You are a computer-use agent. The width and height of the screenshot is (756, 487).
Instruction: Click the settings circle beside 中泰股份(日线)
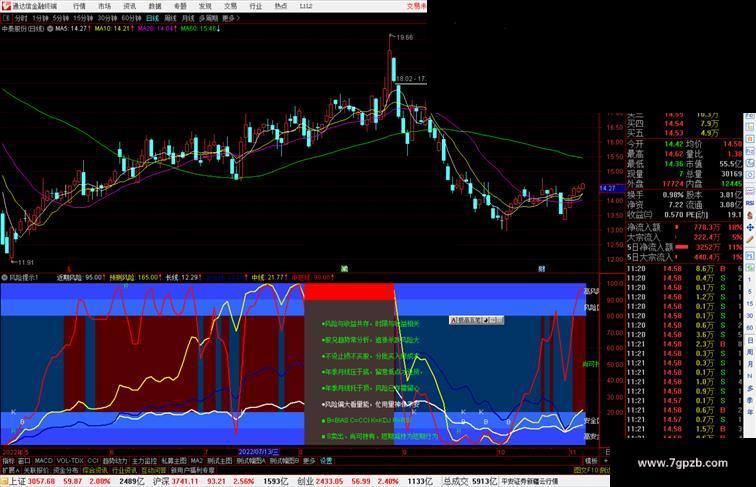pos(50,29)
